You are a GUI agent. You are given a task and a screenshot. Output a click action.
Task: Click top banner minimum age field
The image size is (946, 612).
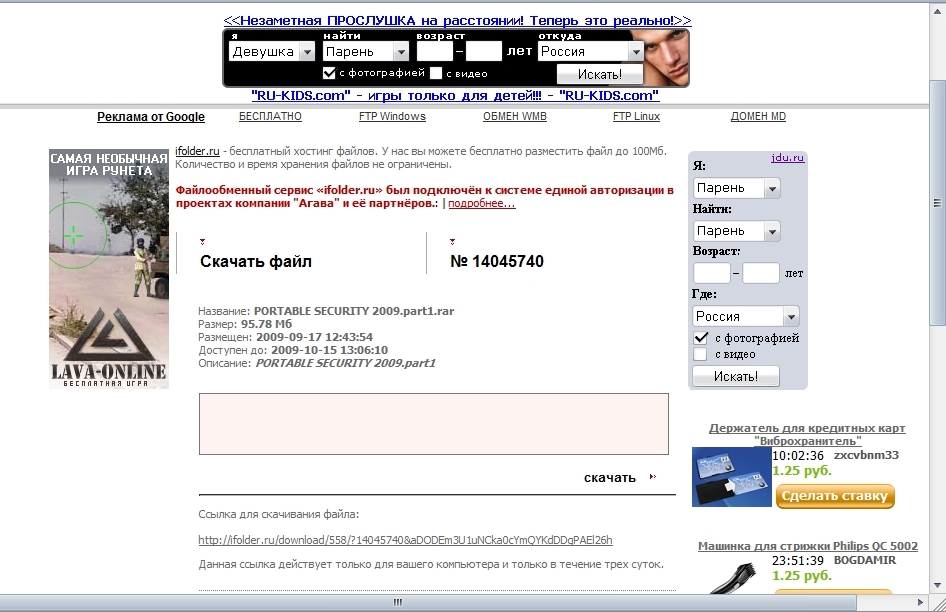click(x=434, y=52)
